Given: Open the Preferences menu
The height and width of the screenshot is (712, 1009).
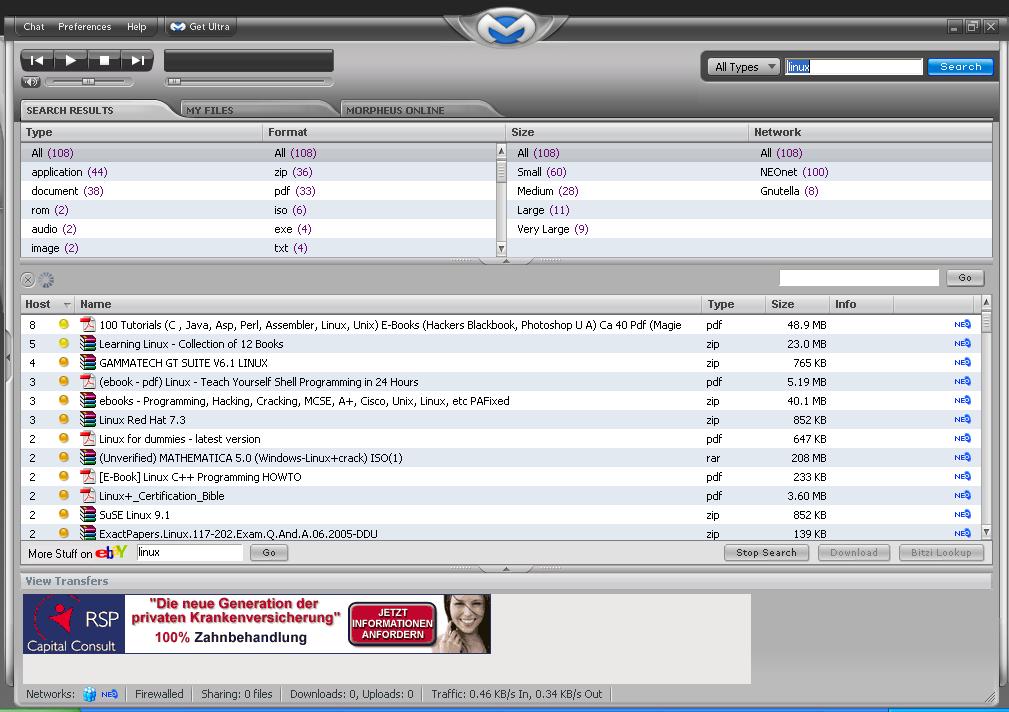Looking at the screenshot, I should click(84, 27).
